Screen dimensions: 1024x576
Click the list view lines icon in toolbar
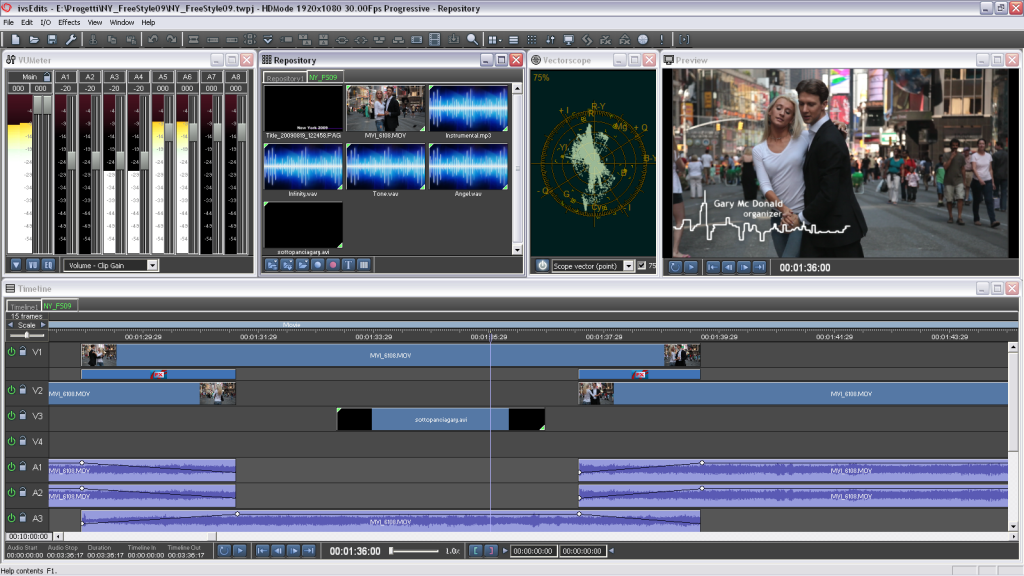click(x=514, y=40)
